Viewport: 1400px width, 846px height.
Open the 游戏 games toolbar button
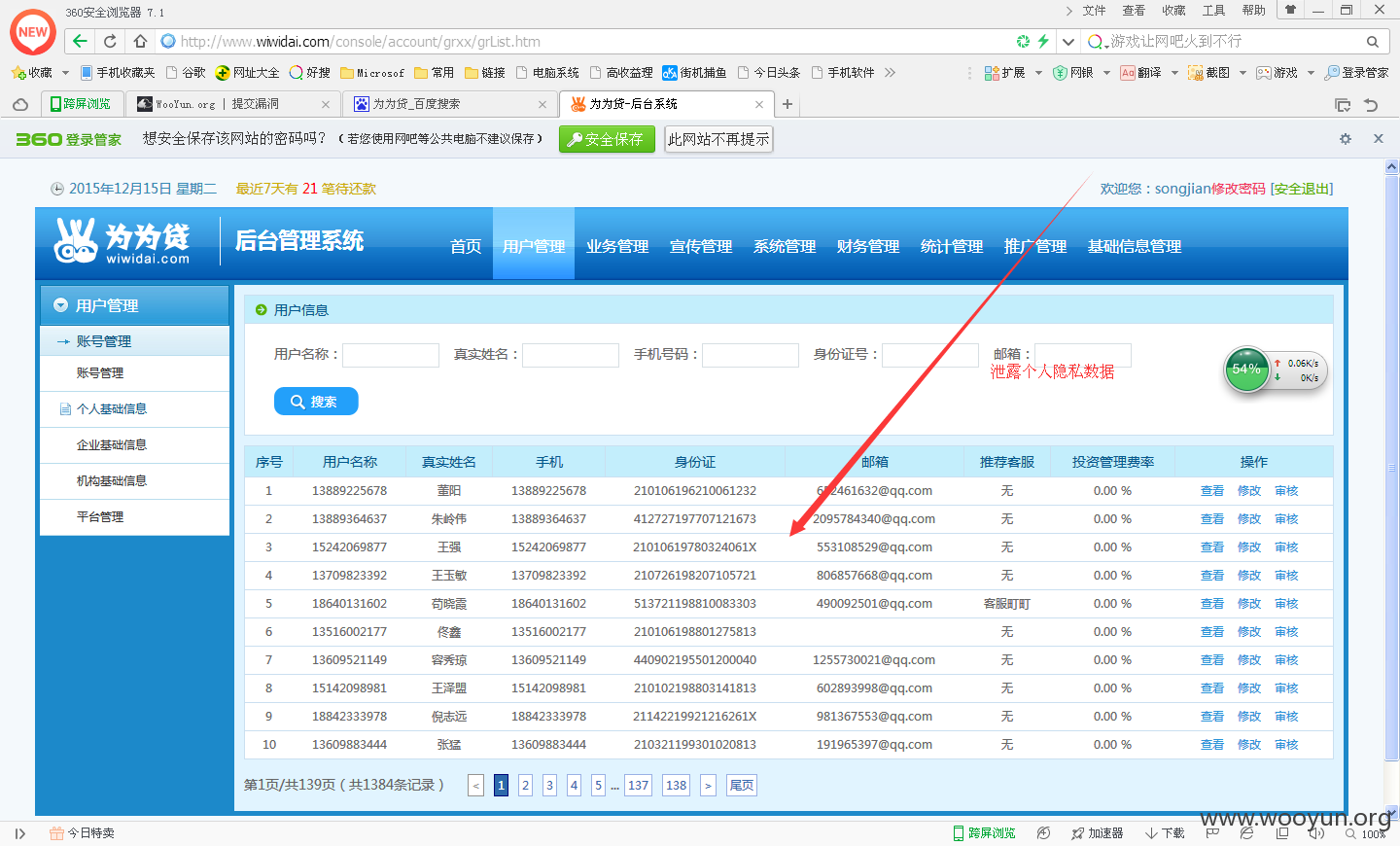1277,73
